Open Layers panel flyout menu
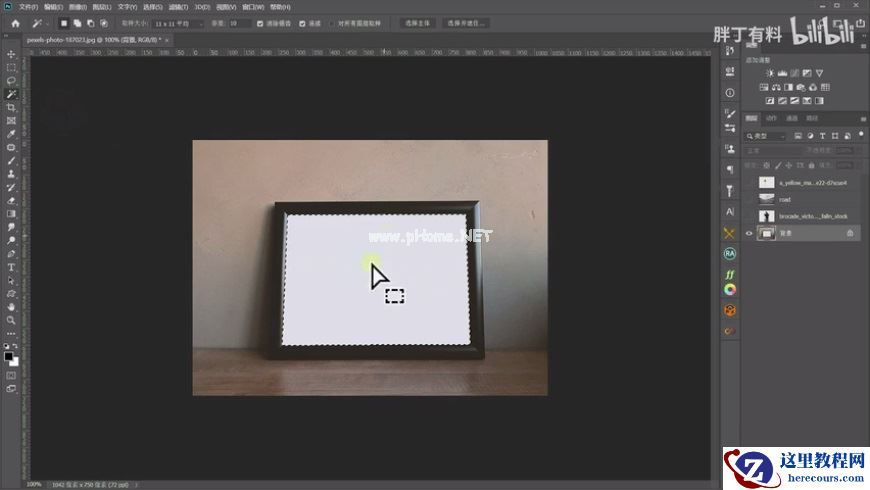This screenshot has width=870, height=490. point(863,119)
